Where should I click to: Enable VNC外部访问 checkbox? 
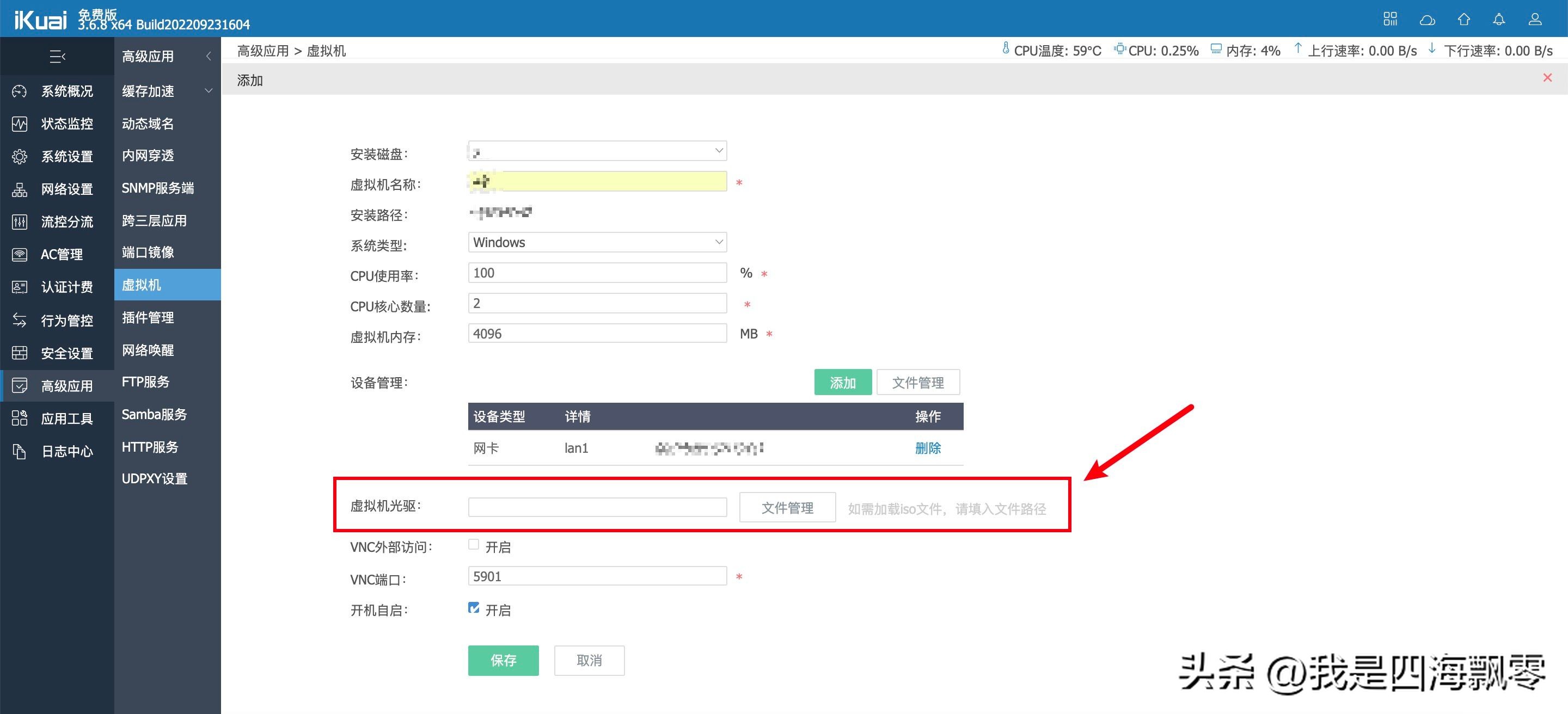point(474,545)
